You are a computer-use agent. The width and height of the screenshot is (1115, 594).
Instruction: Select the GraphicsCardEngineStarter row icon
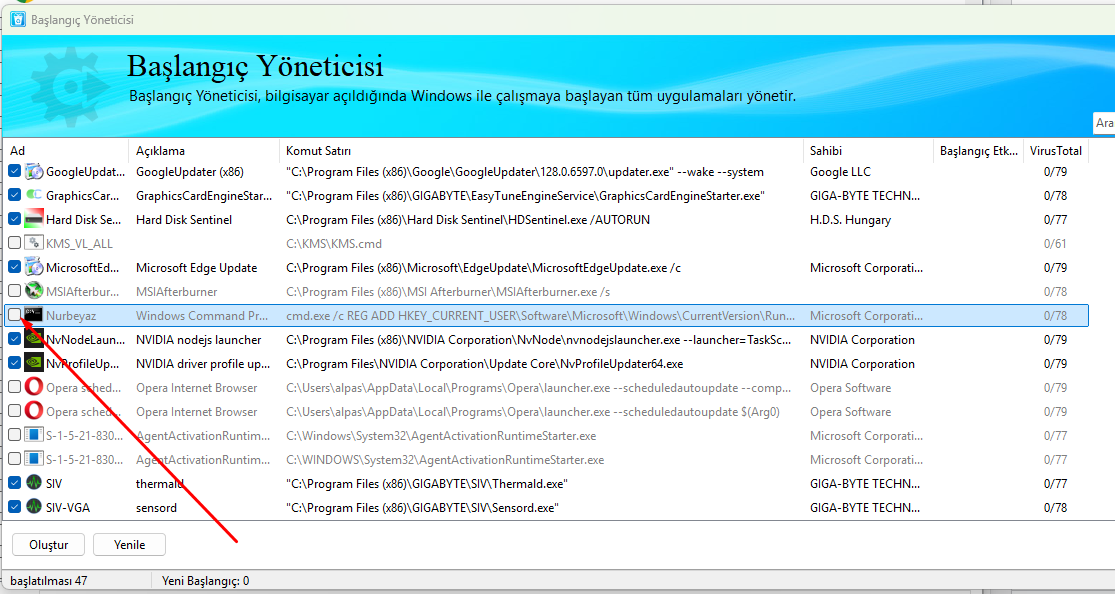[33, 196]
